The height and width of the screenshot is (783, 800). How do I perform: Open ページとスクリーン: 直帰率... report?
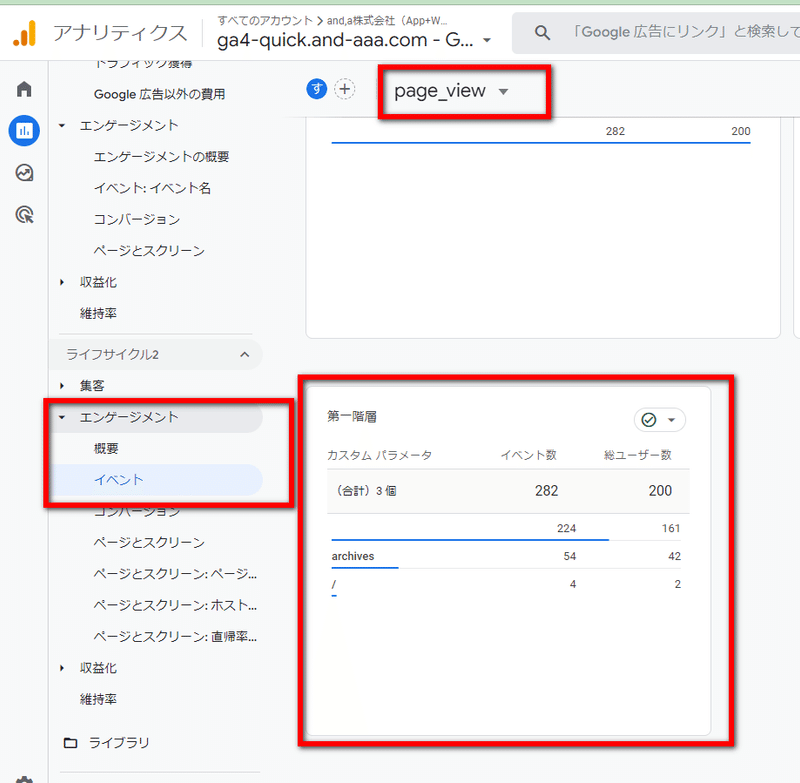pos(175,637)
